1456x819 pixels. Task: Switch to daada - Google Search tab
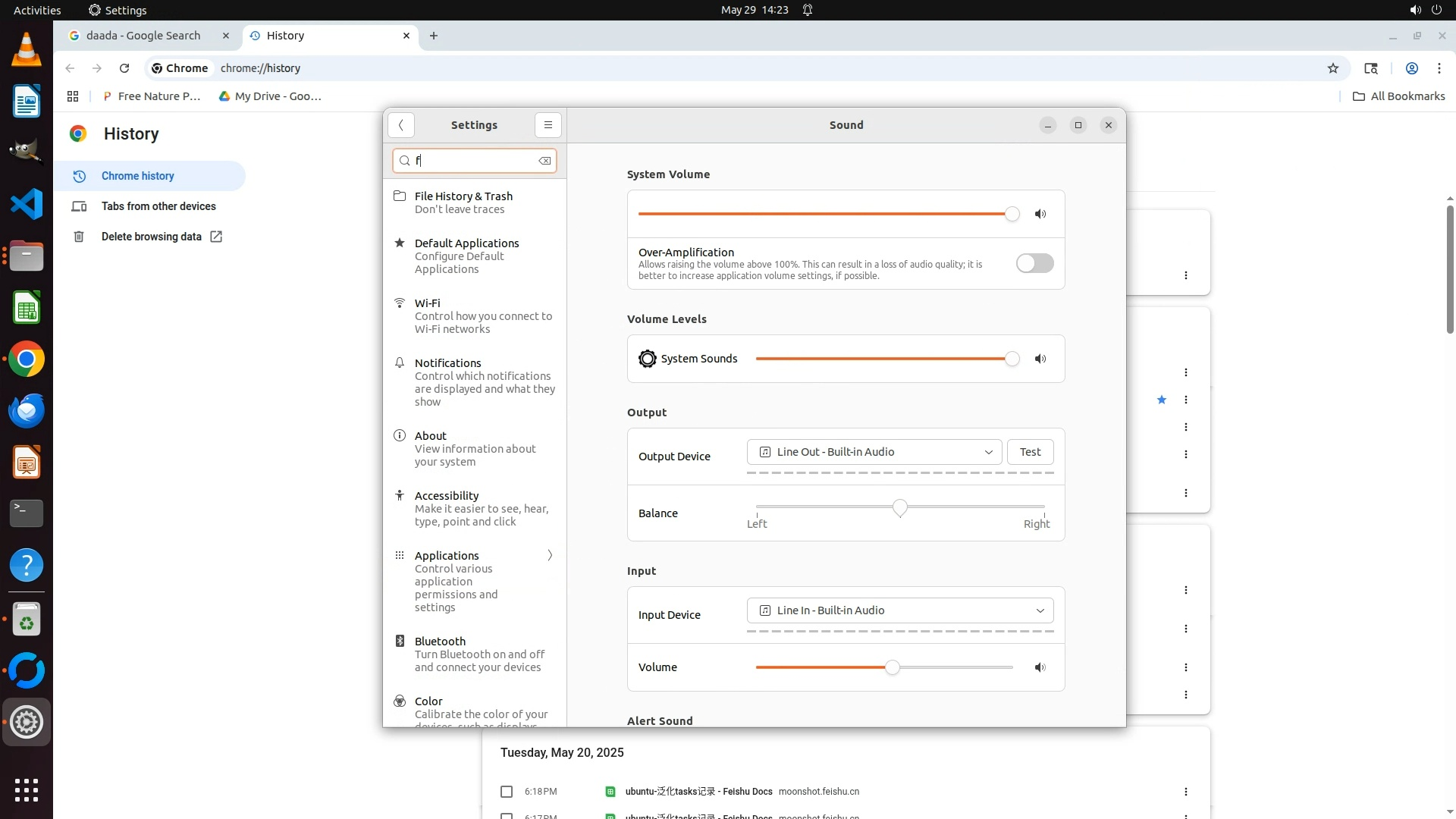tap(143, 36)
